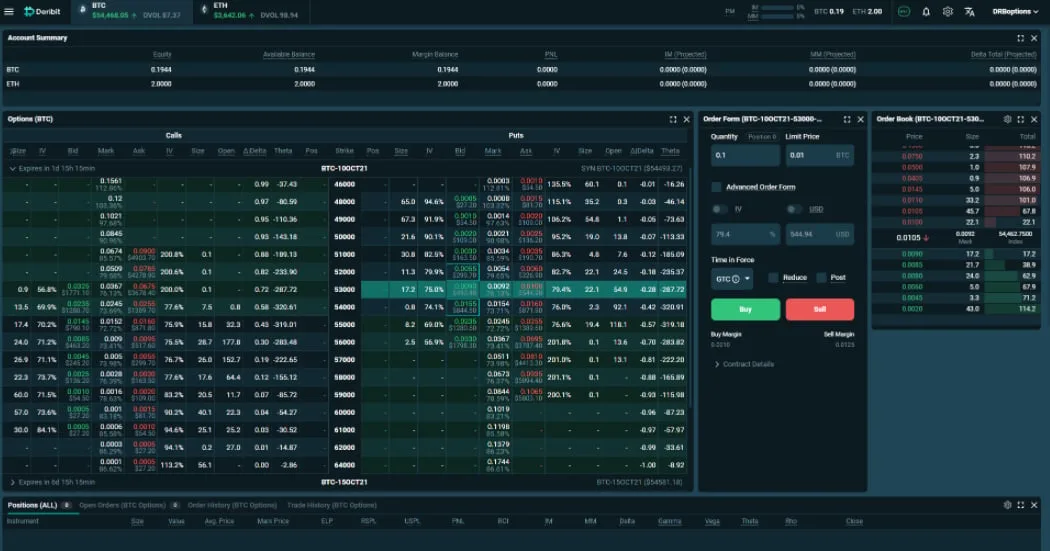
Task: Select the BTC market tab in header
Action: click(132, 11)
